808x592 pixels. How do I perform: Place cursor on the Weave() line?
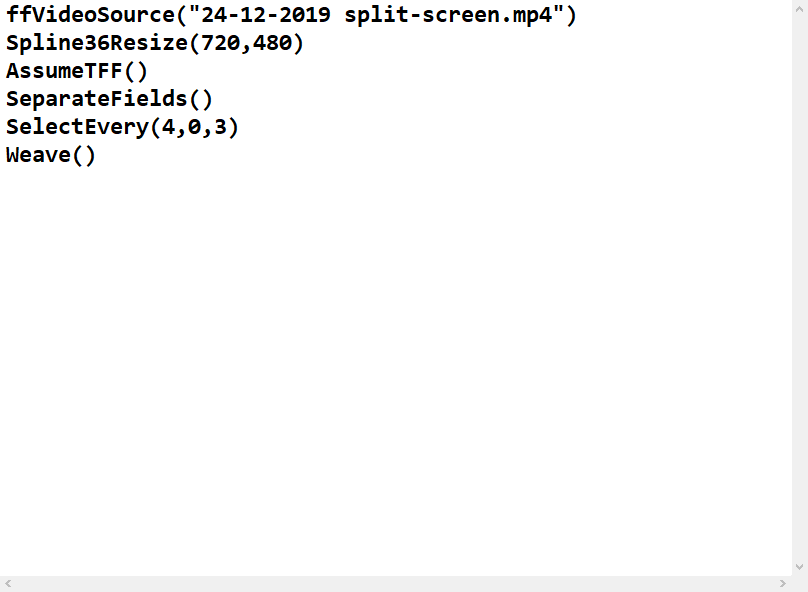point(50,156)
